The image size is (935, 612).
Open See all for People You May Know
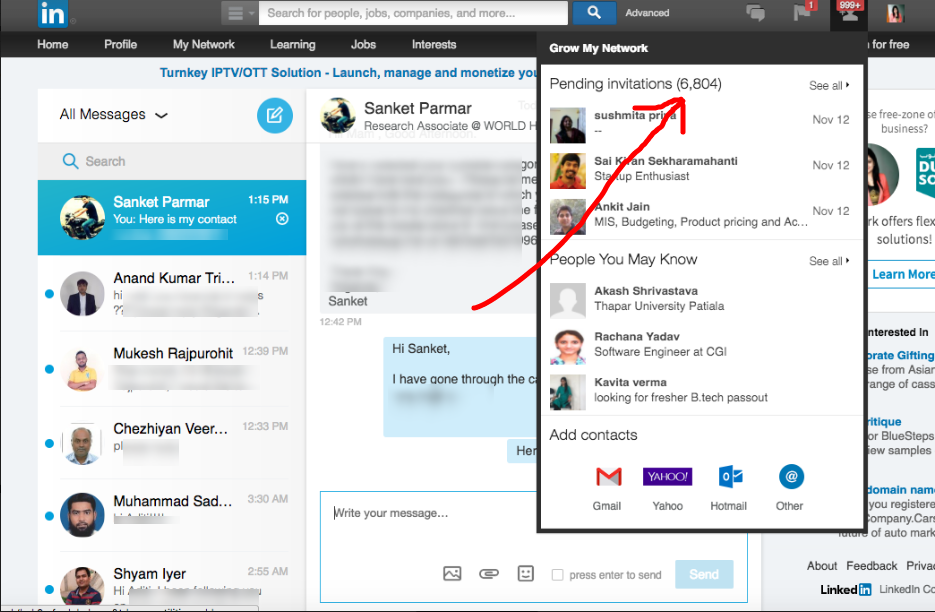827,260
